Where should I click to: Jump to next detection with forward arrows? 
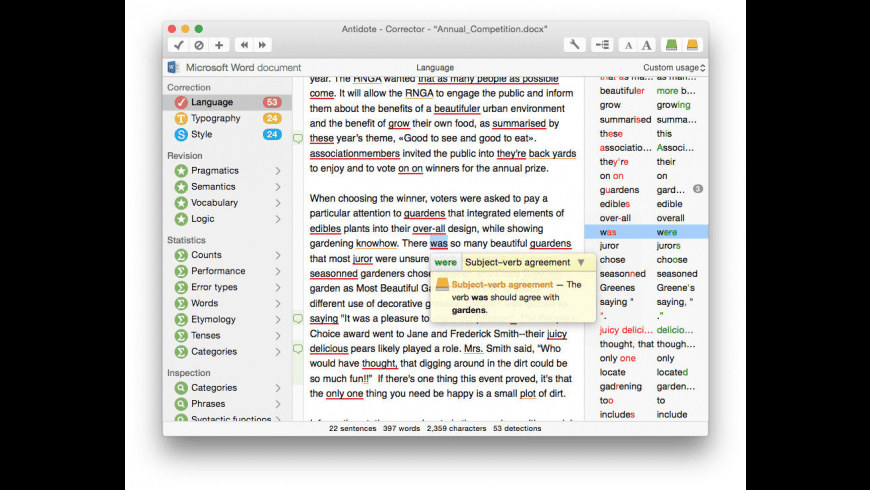[x=262, y=45]
